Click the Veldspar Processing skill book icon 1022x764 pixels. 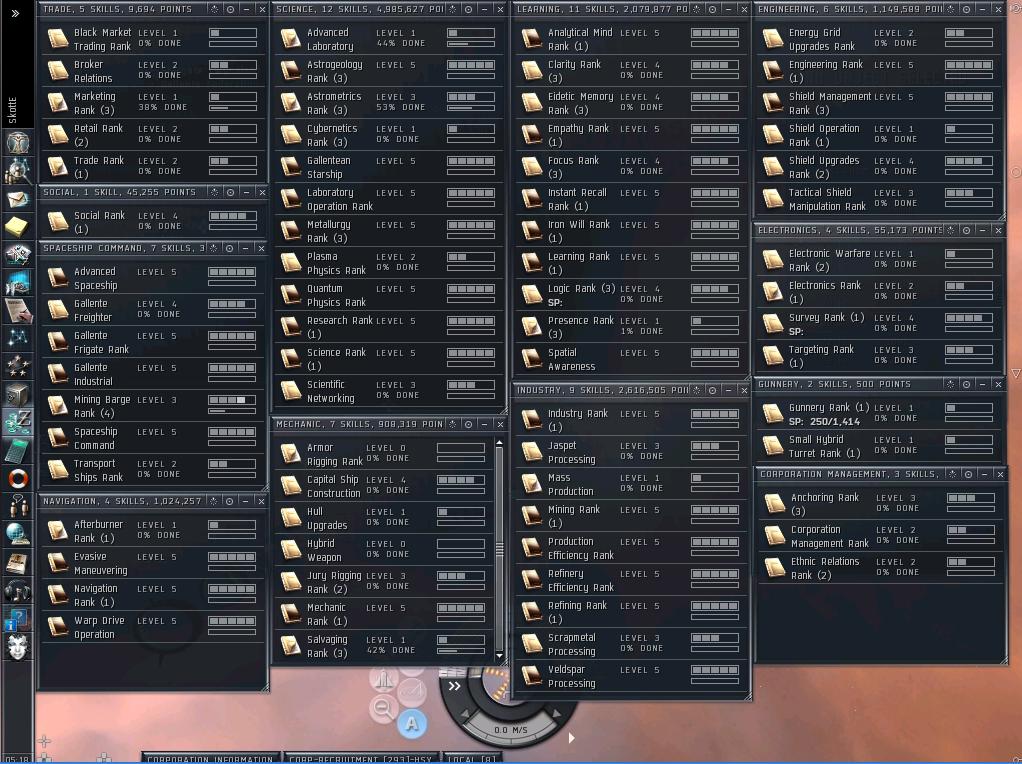tap(532, 676)
